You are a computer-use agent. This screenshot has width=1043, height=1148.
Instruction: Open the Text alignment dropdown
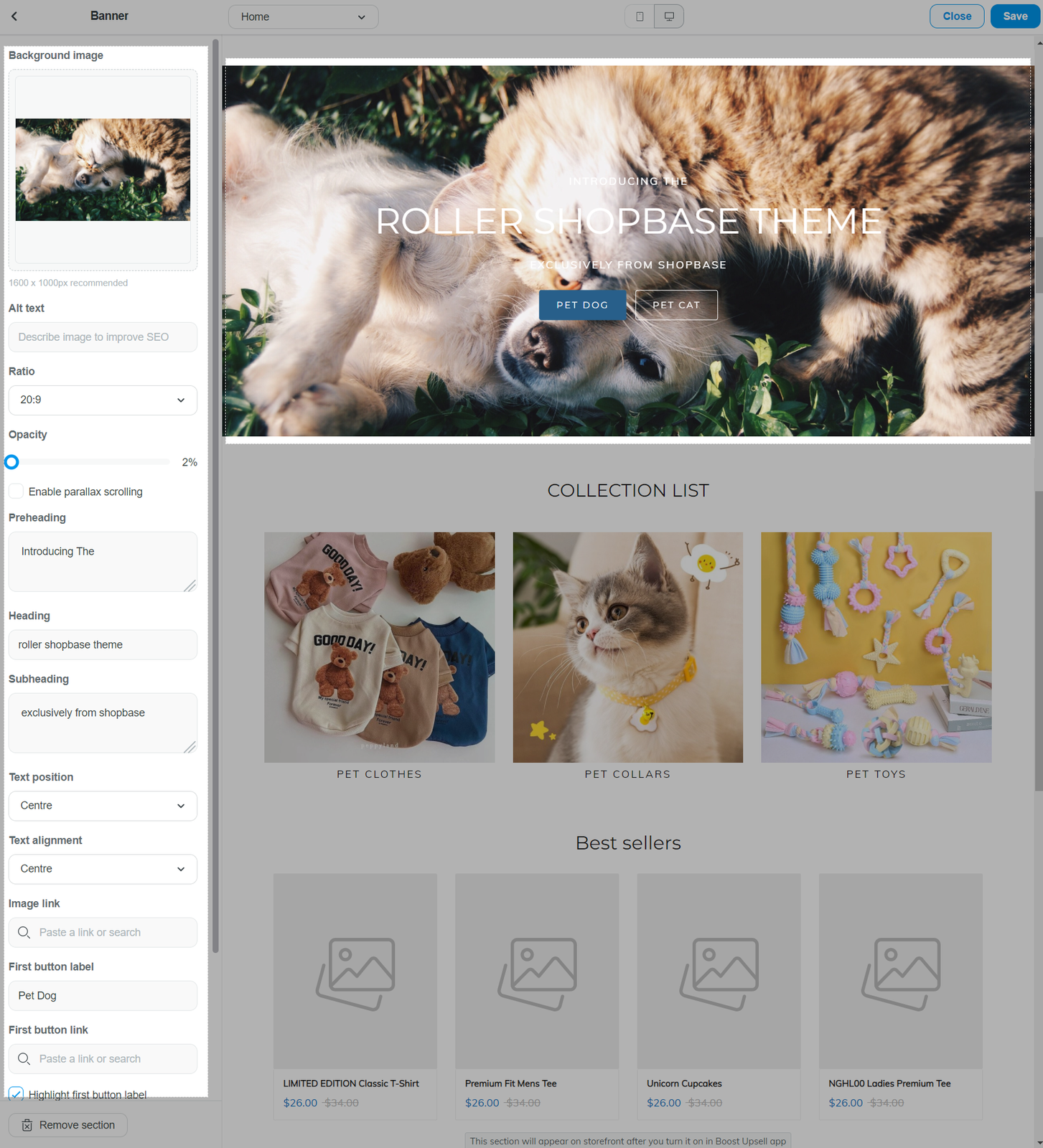[103, 869]
